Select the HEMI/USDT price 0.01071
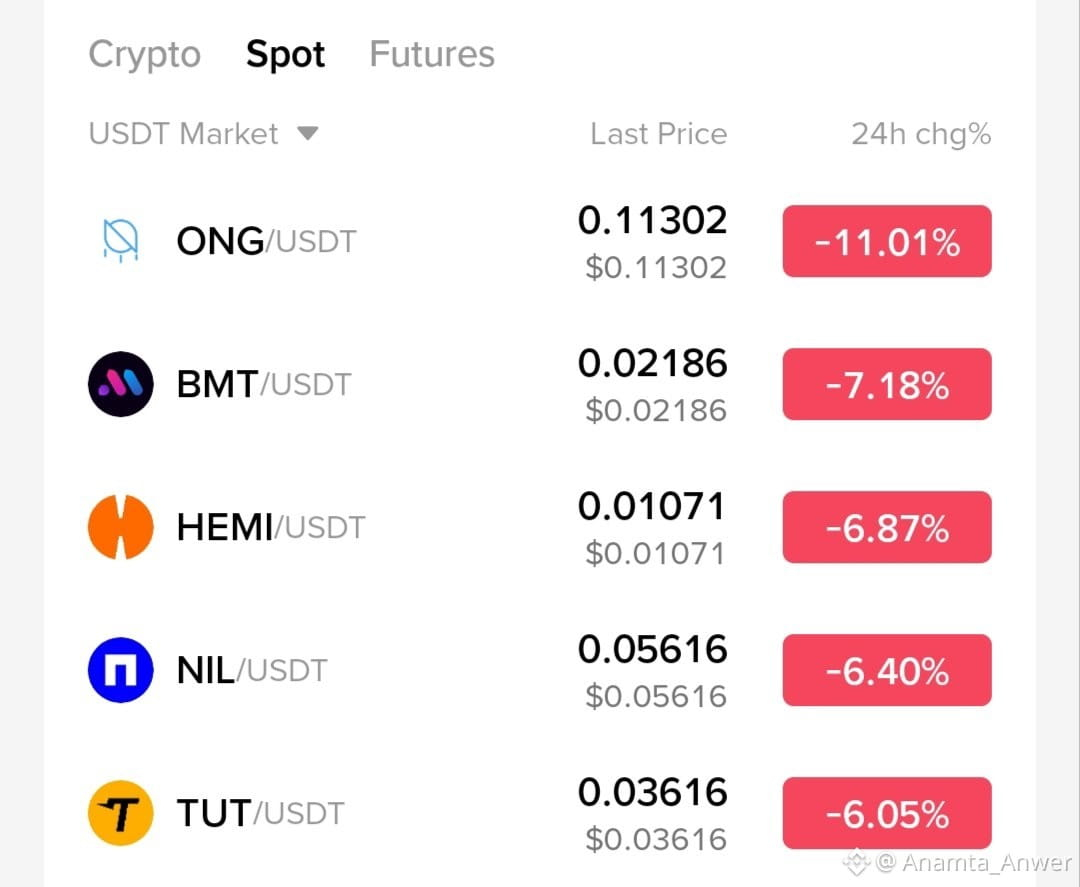Image resolution: width=1080 pixels, height=887 pixels. pyautogui.click(x=652, y=506)
